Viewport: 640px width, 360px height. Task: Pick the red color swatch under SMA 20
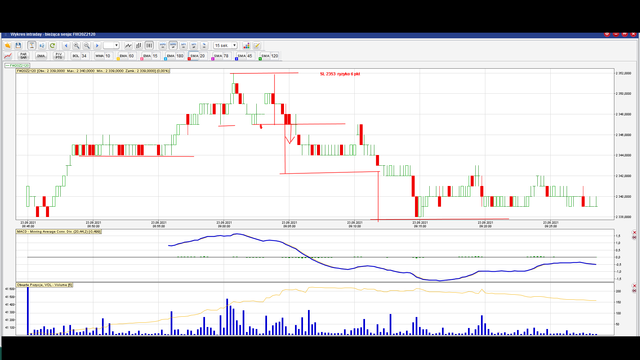[189, 59]
